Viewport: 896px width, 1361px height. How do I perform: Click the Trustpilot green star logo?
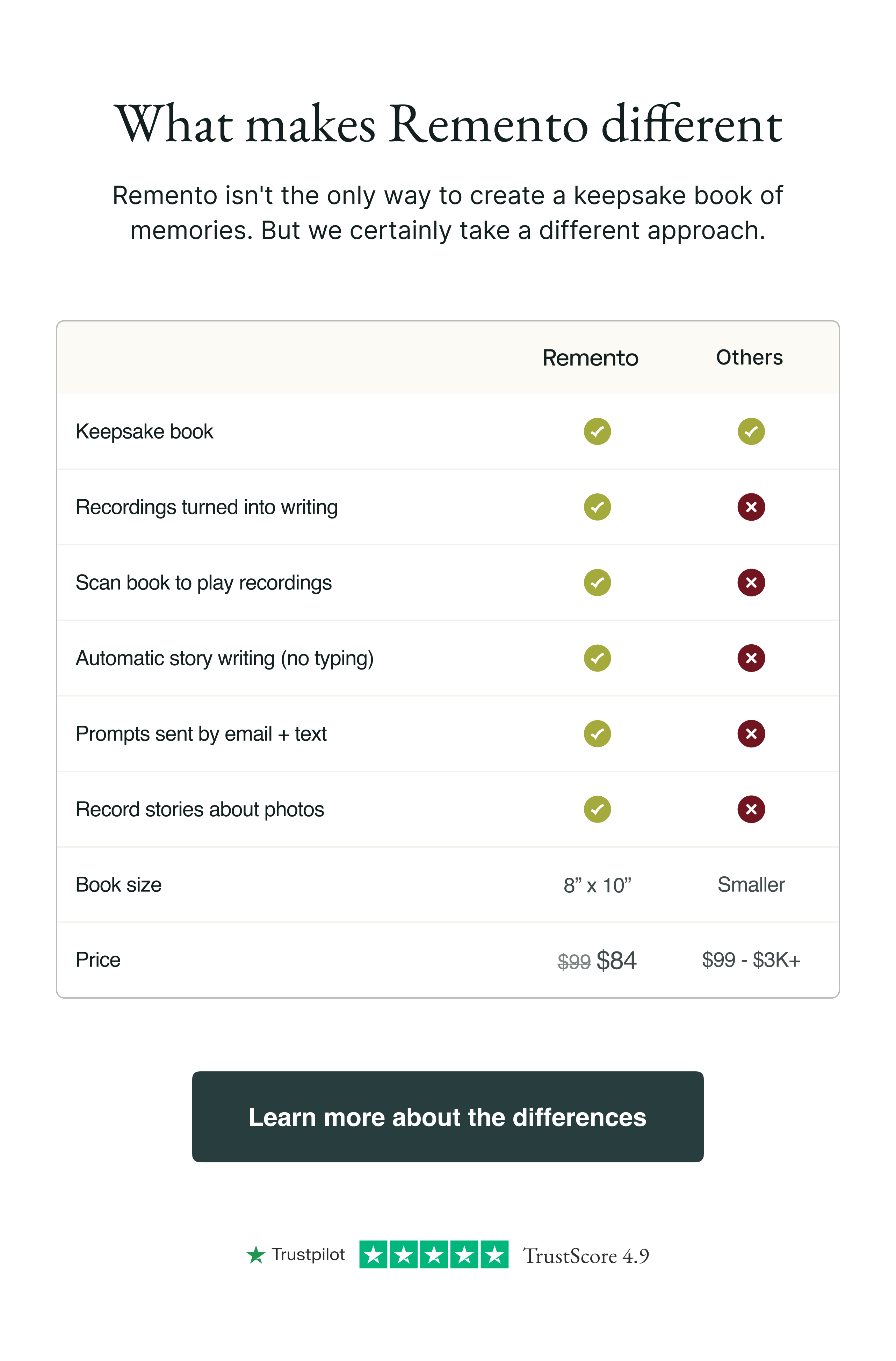(255, 1255)
